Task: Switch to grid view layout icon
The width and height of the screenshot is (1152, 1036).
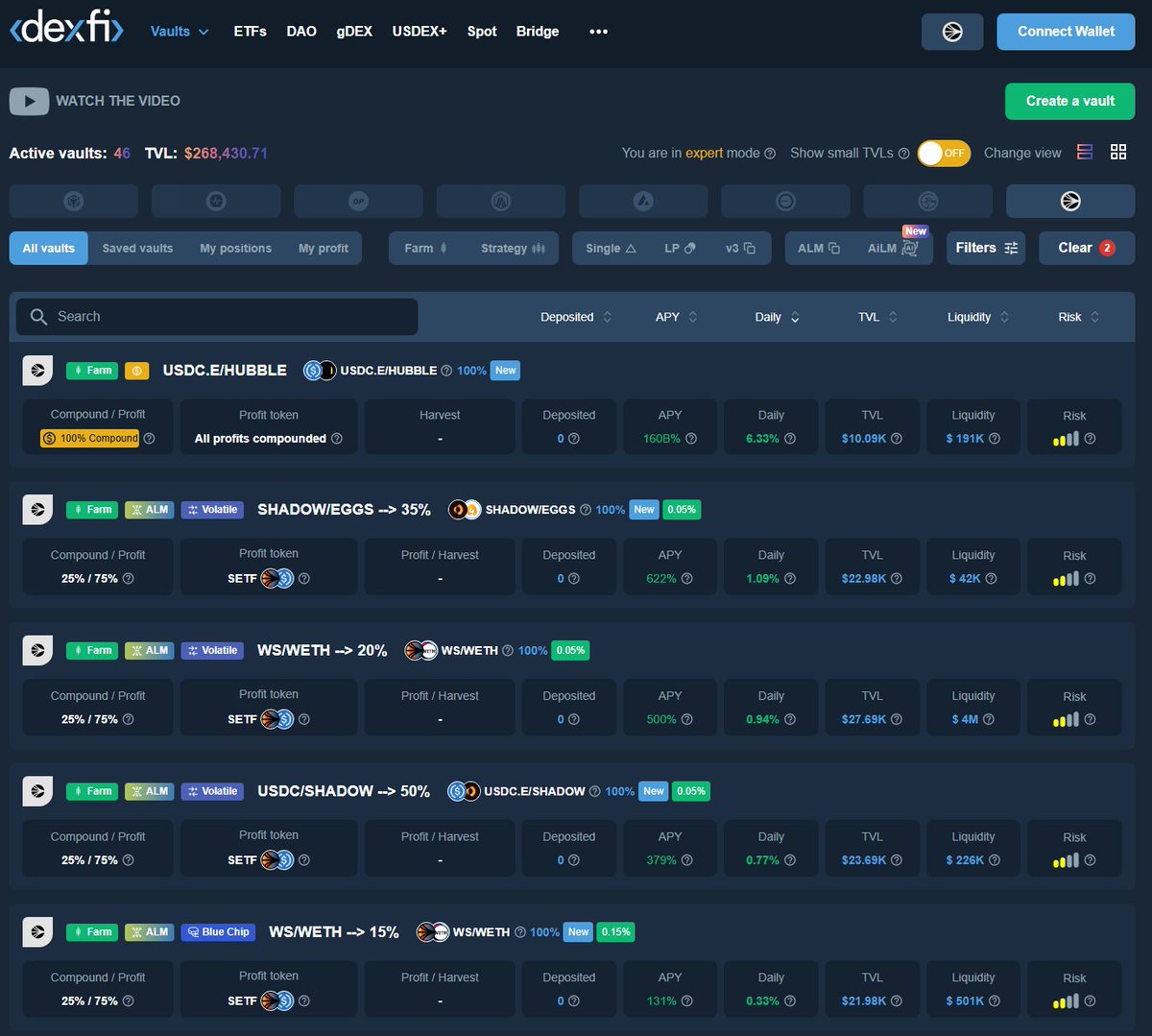Action: pos(1118,152)
